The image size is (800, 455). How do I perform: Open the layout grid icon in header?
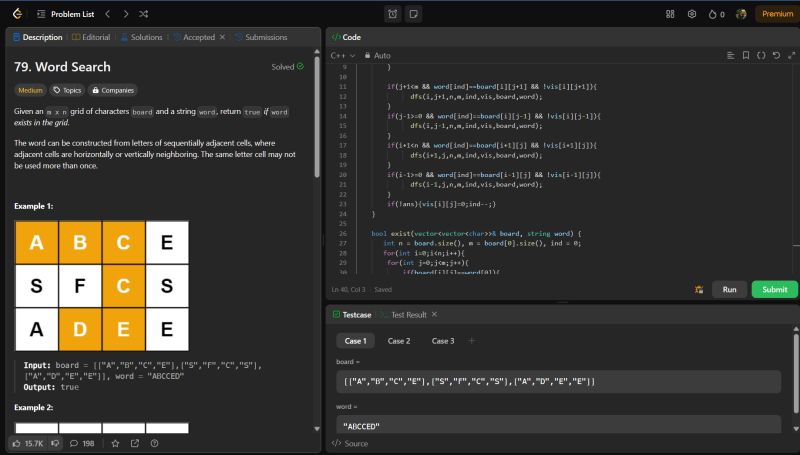pos(670,14)
